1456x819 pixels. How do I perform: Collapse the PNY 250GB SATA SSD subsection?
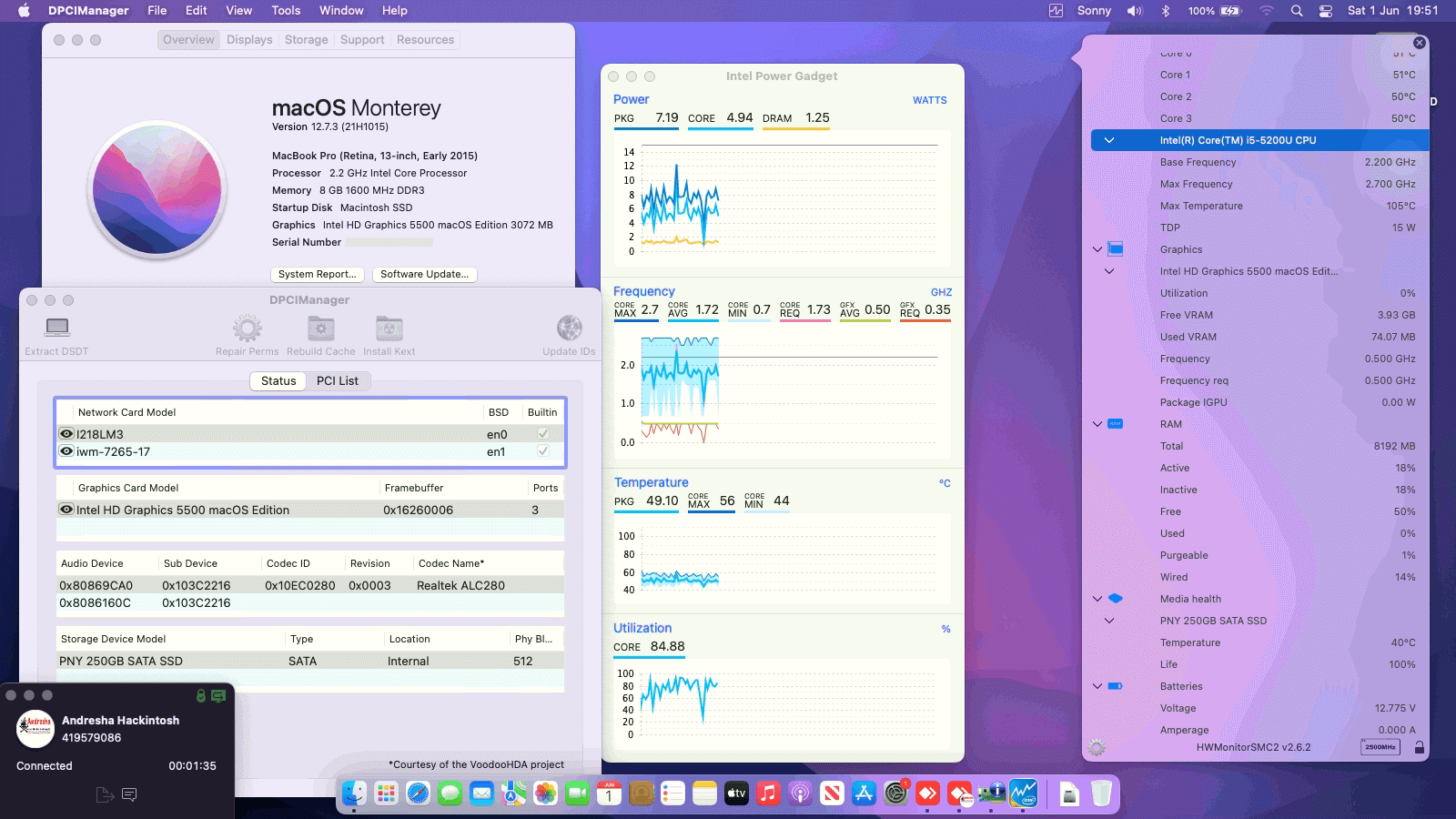[x=1109, y=621]
